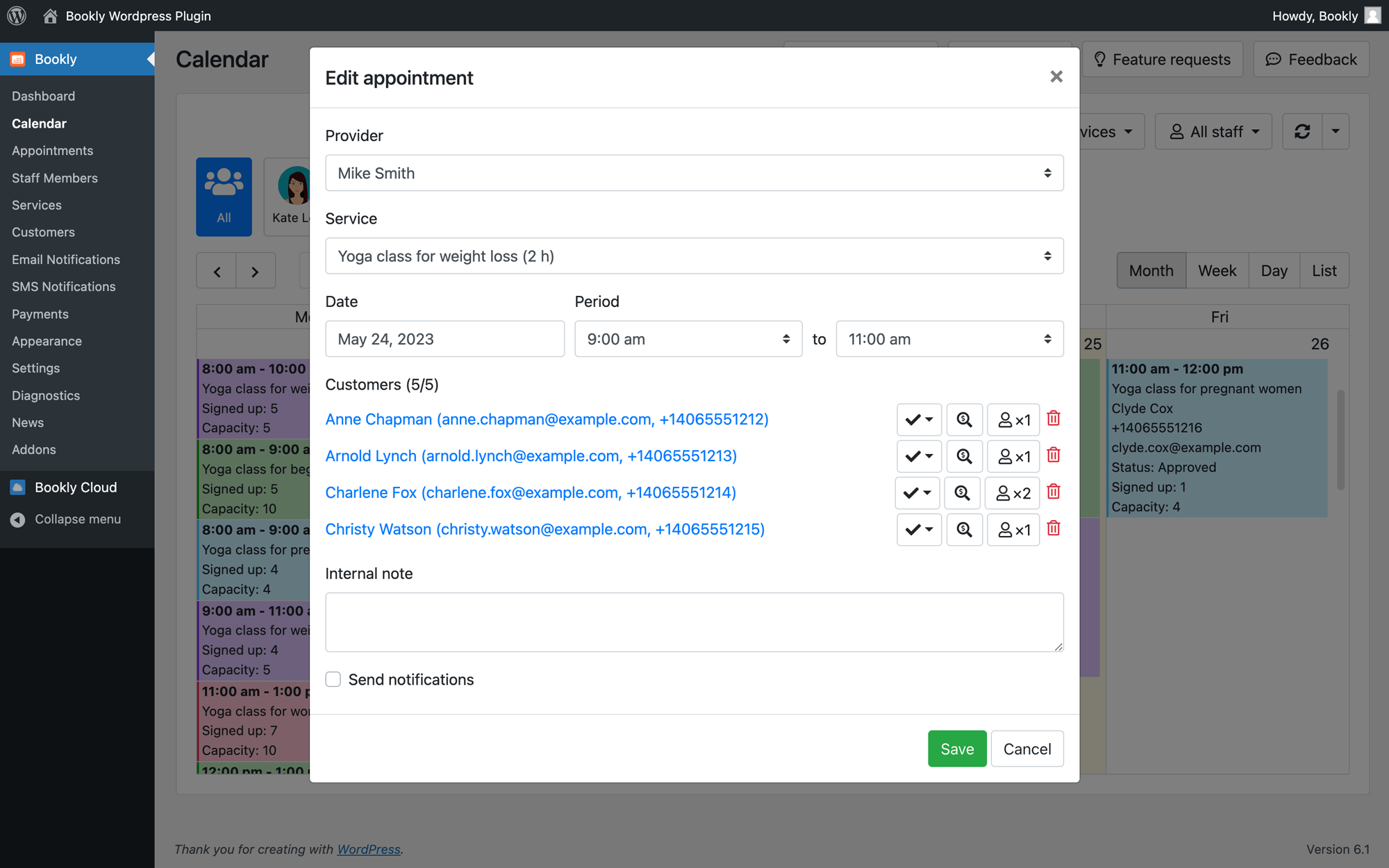Screen dimensions: 1389x868
Task: Click the Bookly Cloud sidebar icon
Action: (18, 487)
